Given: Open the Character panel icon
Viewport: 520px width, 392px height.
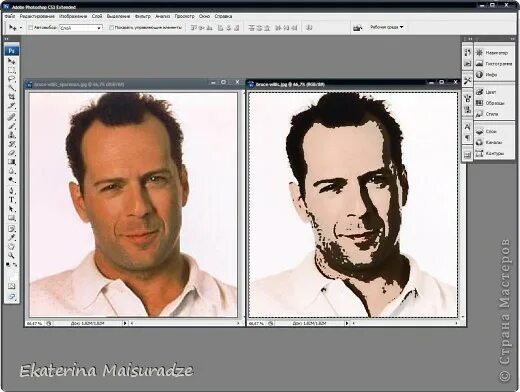Looking at the screenshot, I should [x=467, y=127].
